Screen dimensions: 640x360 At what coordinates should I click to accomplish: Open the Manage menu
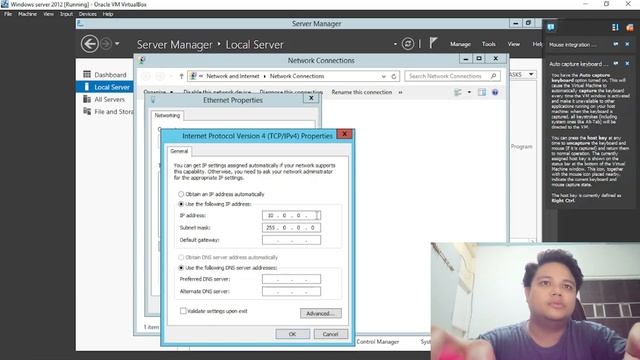(x=460, y=44)
